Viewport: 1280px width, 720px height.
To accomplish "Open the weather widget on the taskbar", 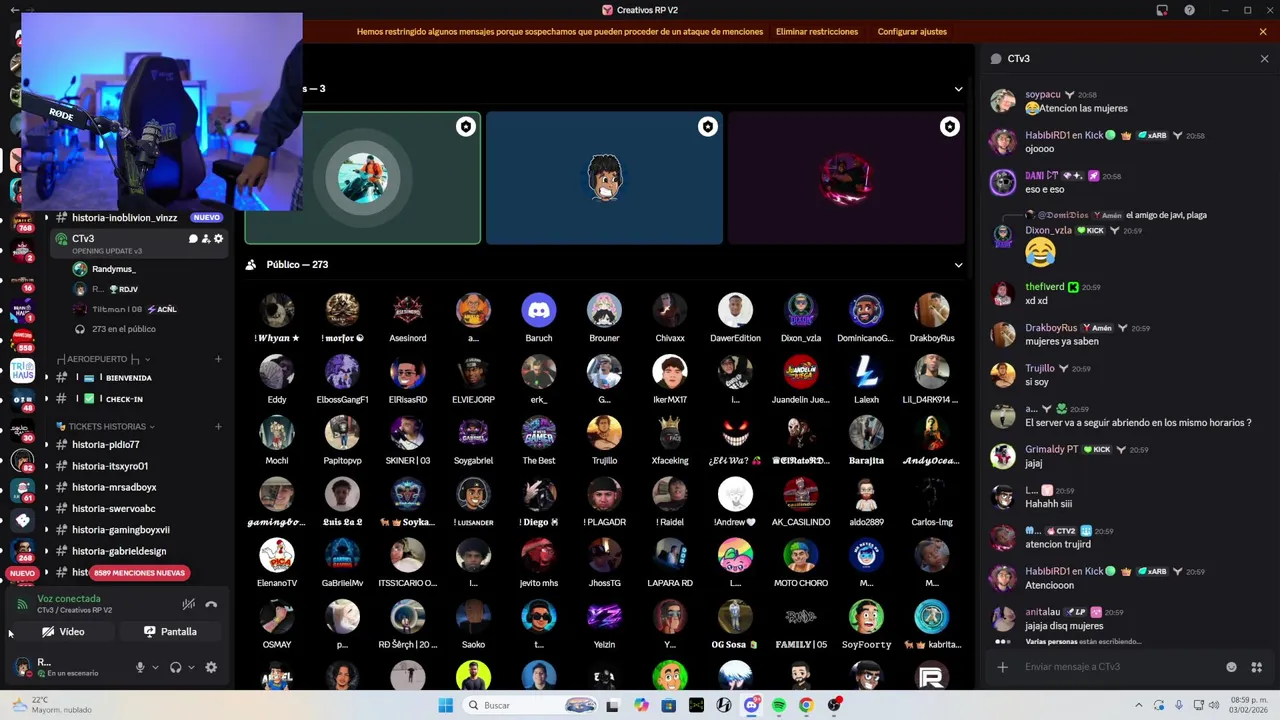I will click(x=50, y=705).
